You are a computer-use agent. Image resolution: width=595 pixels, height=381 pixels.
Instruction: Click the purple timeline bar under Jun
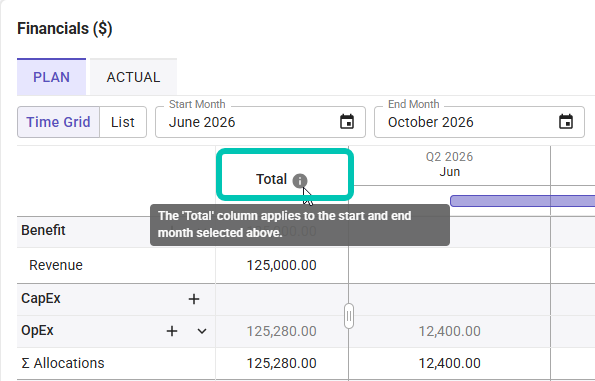522,201
